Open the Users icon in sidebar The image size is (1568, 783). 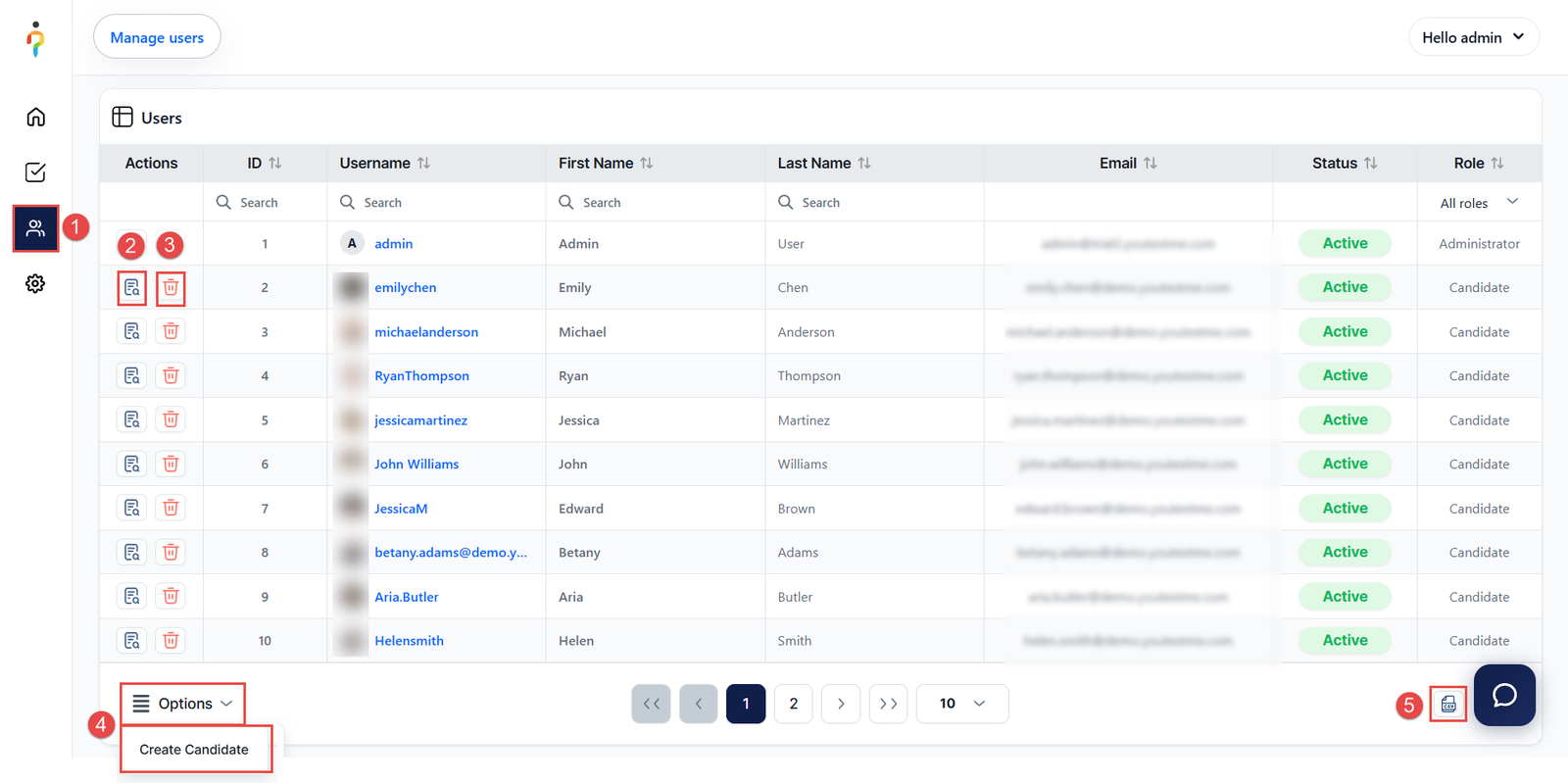(x=35, y=228)
